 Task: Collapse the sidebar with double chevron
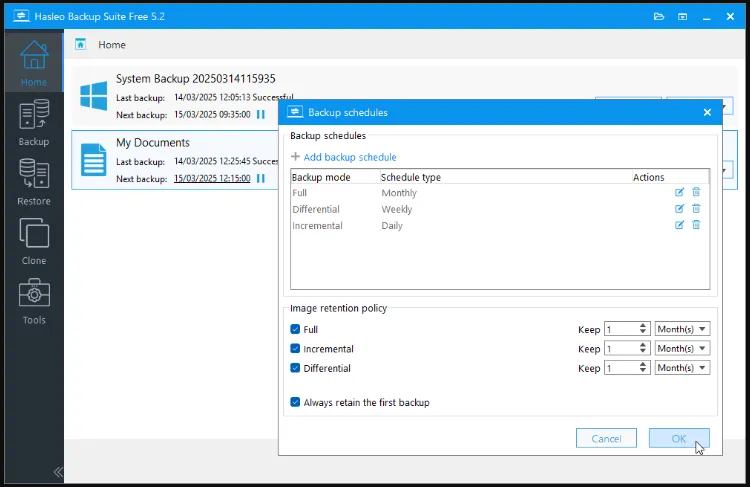point(58,472)
